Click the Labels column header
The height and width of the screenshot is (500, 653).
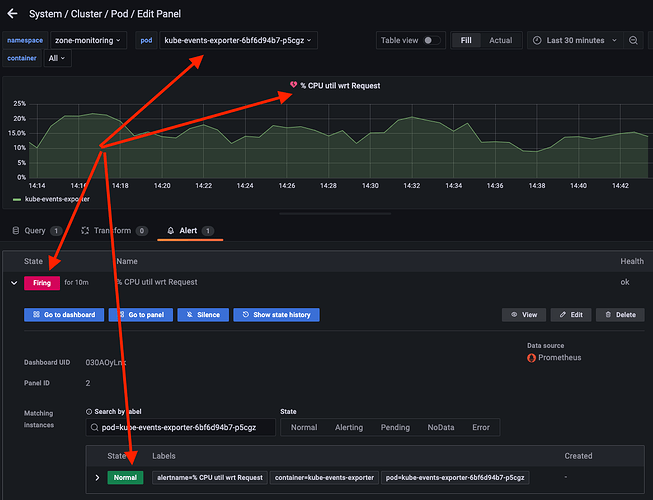[164, 456]
